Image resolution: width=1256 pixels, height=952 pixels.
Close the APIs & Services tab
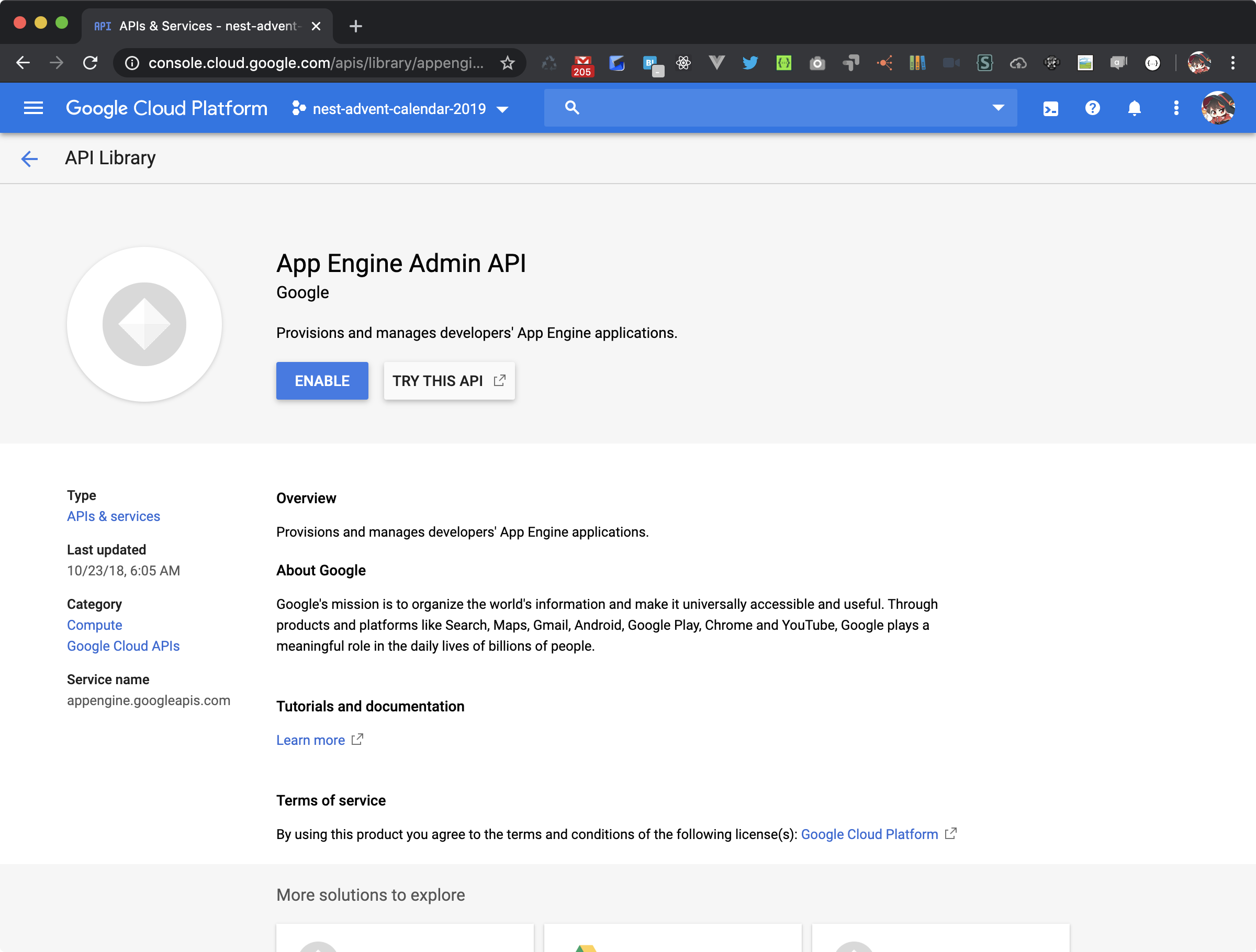click(x=316, y=26)
